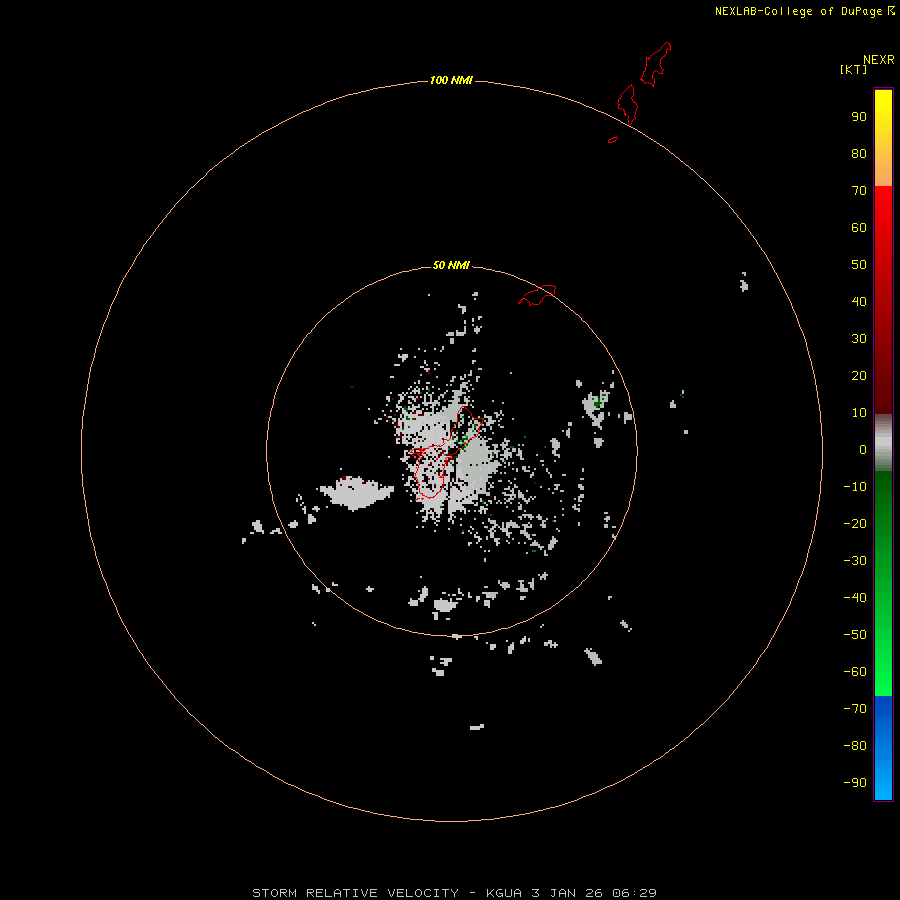Click the Saipan island outline at the top right
This screenshot has height=900, width=900.
click(x=655, y=64)
